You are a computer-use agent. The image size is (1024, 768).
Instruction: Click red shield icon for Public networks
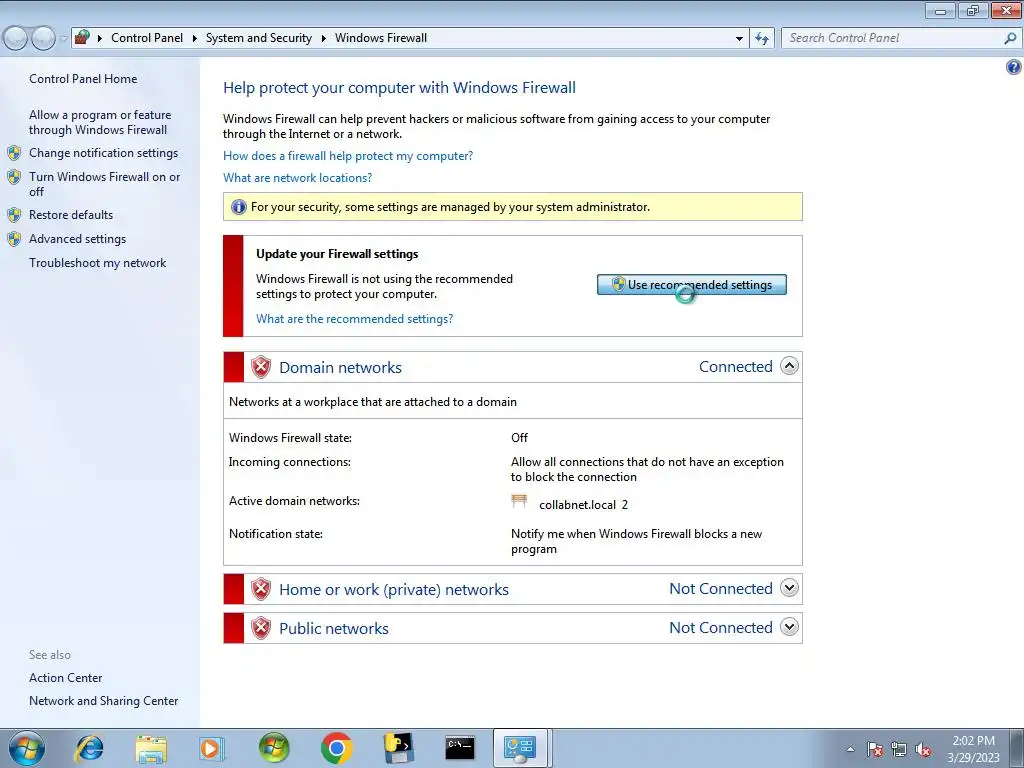click(261, 628)
